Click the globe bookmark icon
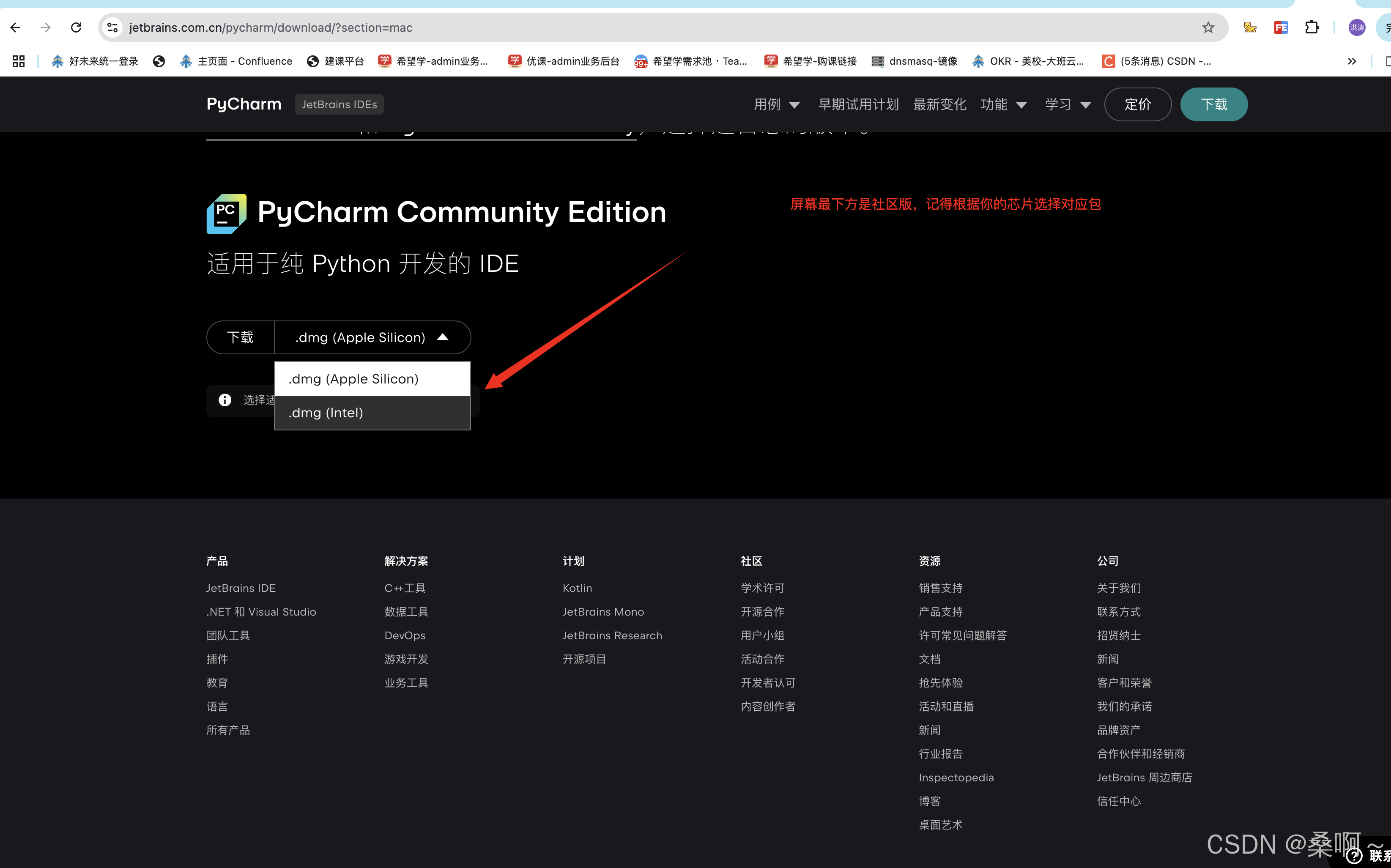 pos(159,61)
